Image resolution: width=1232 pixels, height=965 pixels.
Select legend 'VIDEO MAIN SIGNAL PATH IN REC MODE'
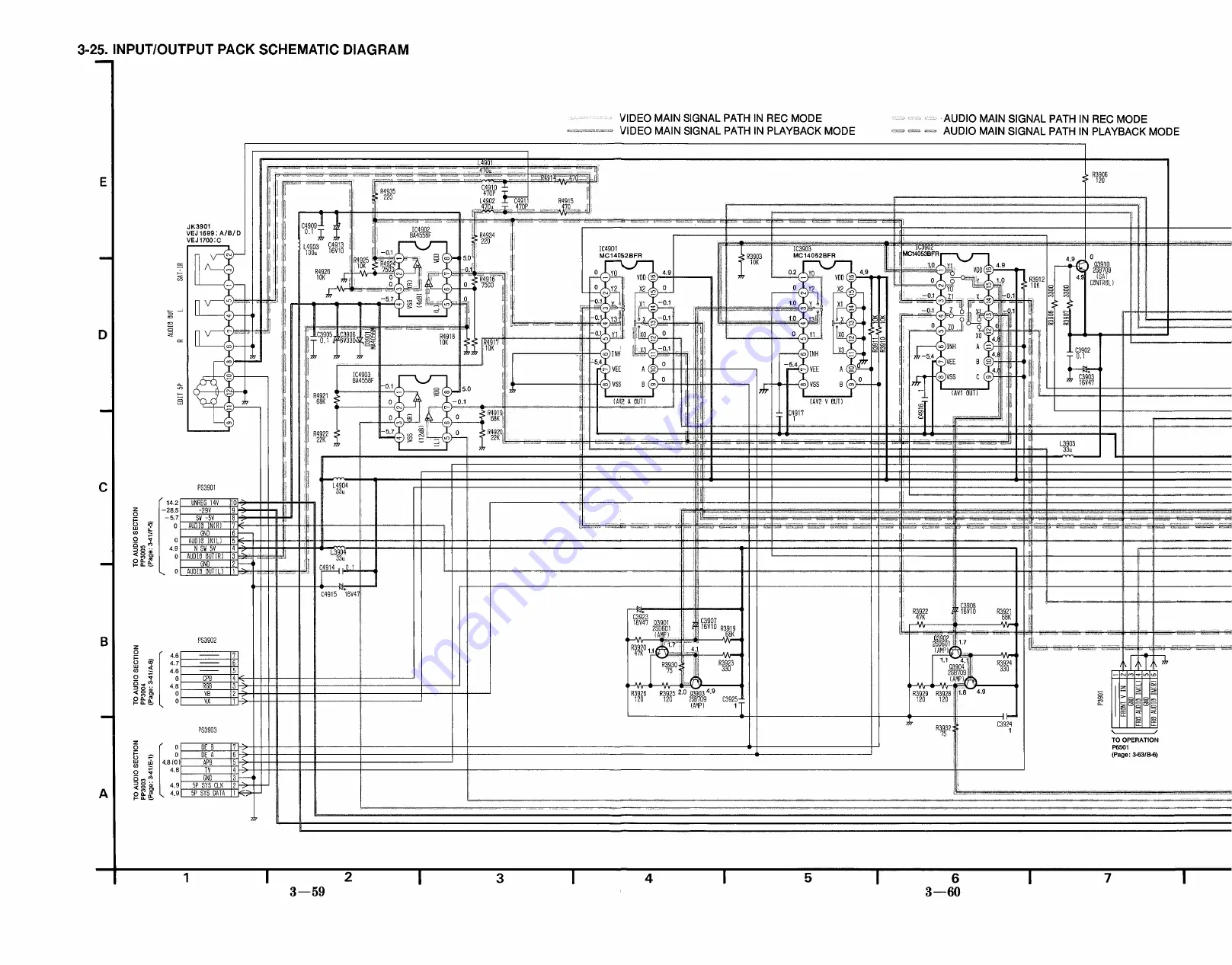click(x=721, y=118)
